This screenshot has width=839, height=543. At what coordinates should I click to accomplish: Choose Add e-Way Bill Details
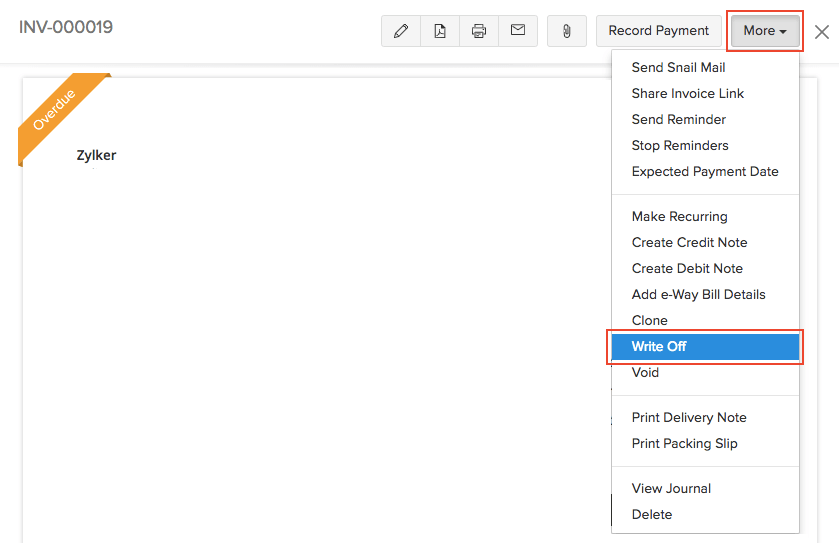click(705, 295)
